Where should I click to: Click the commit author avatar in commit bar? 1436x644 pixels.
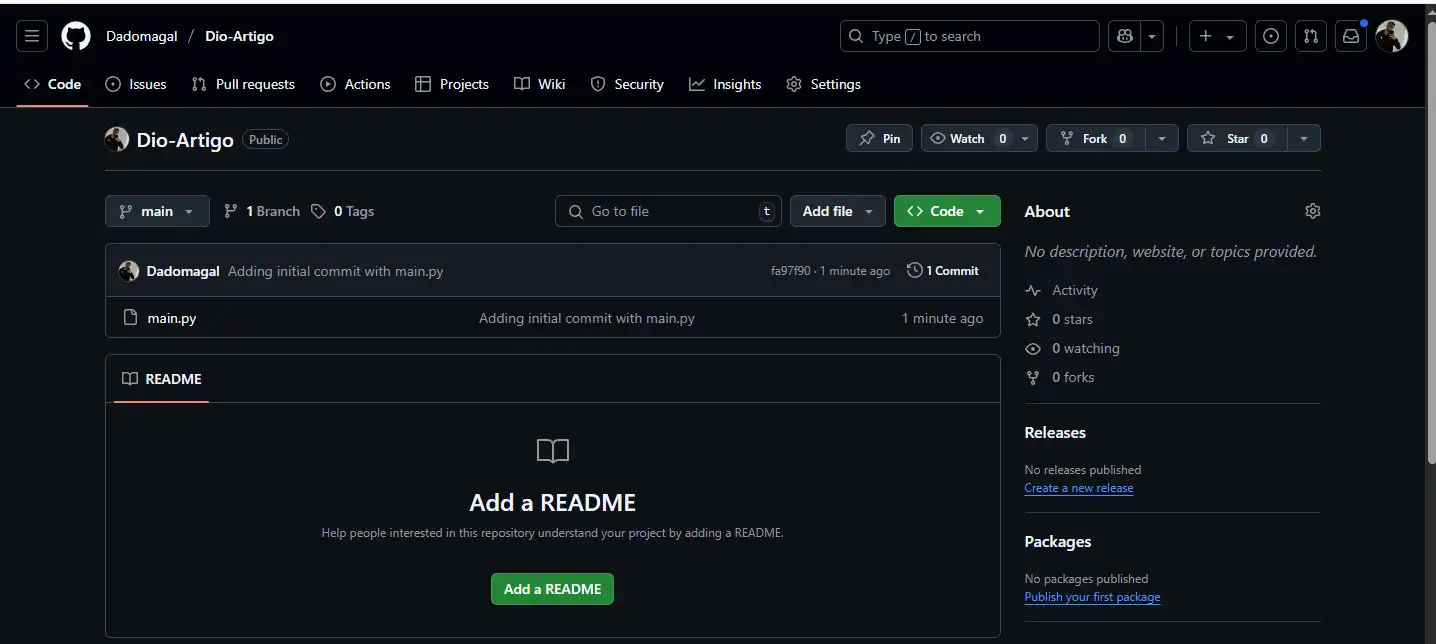tap(128, 271)
